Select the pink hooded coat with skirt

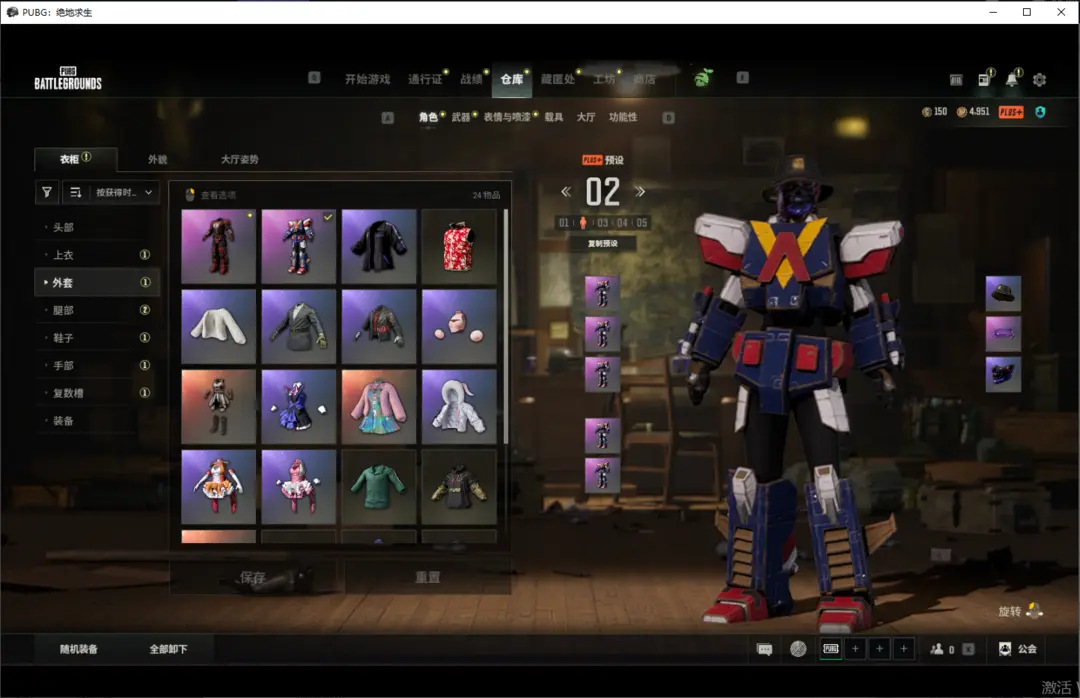coord(379,407)
